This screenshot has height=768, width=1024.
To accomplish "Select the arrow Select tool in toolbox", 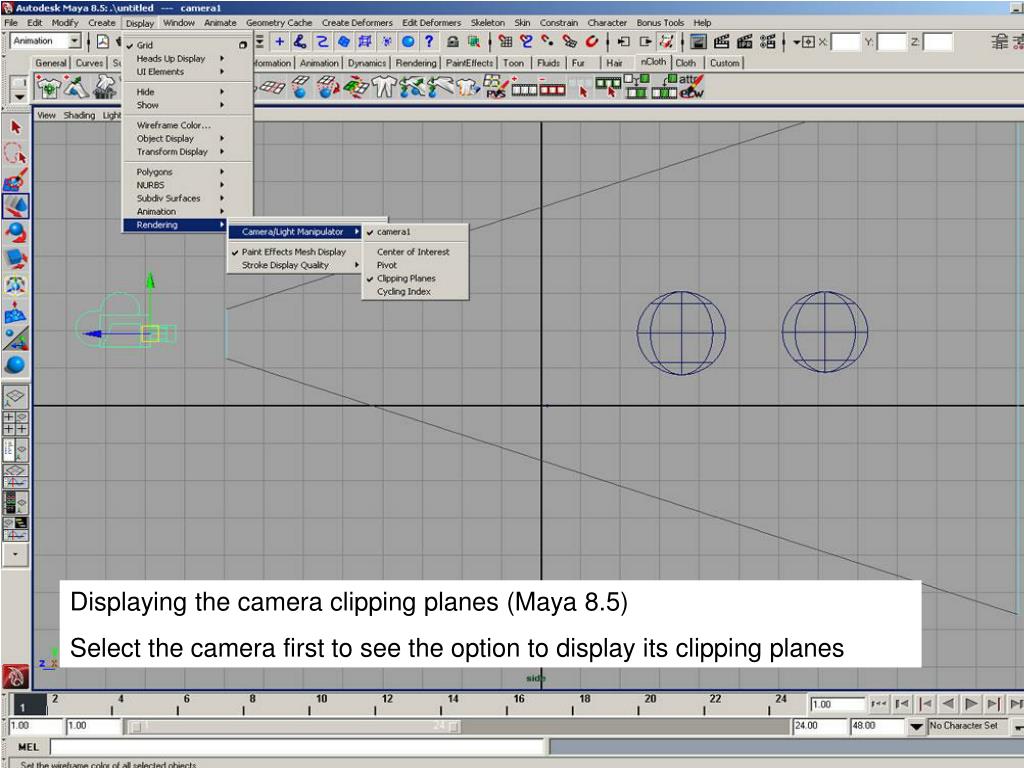I will coord(16,127).
